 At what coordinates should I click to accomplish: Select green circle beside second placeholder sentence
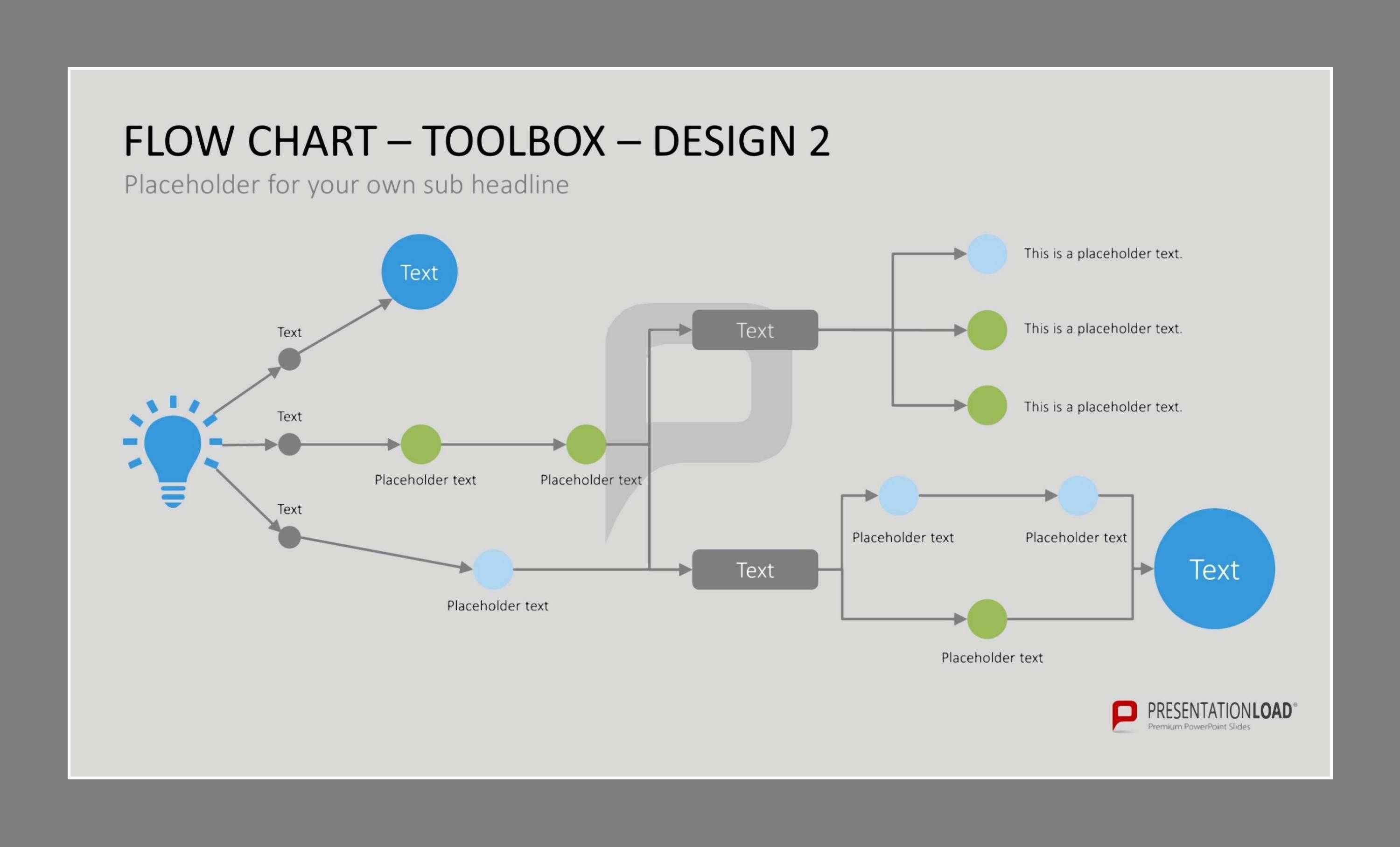tap(987, 330)
